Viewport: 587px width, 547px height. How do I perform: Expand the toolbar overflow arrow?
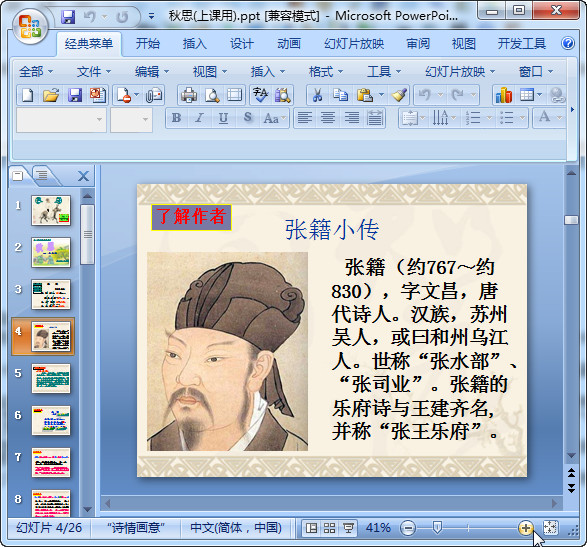point(572,109)
